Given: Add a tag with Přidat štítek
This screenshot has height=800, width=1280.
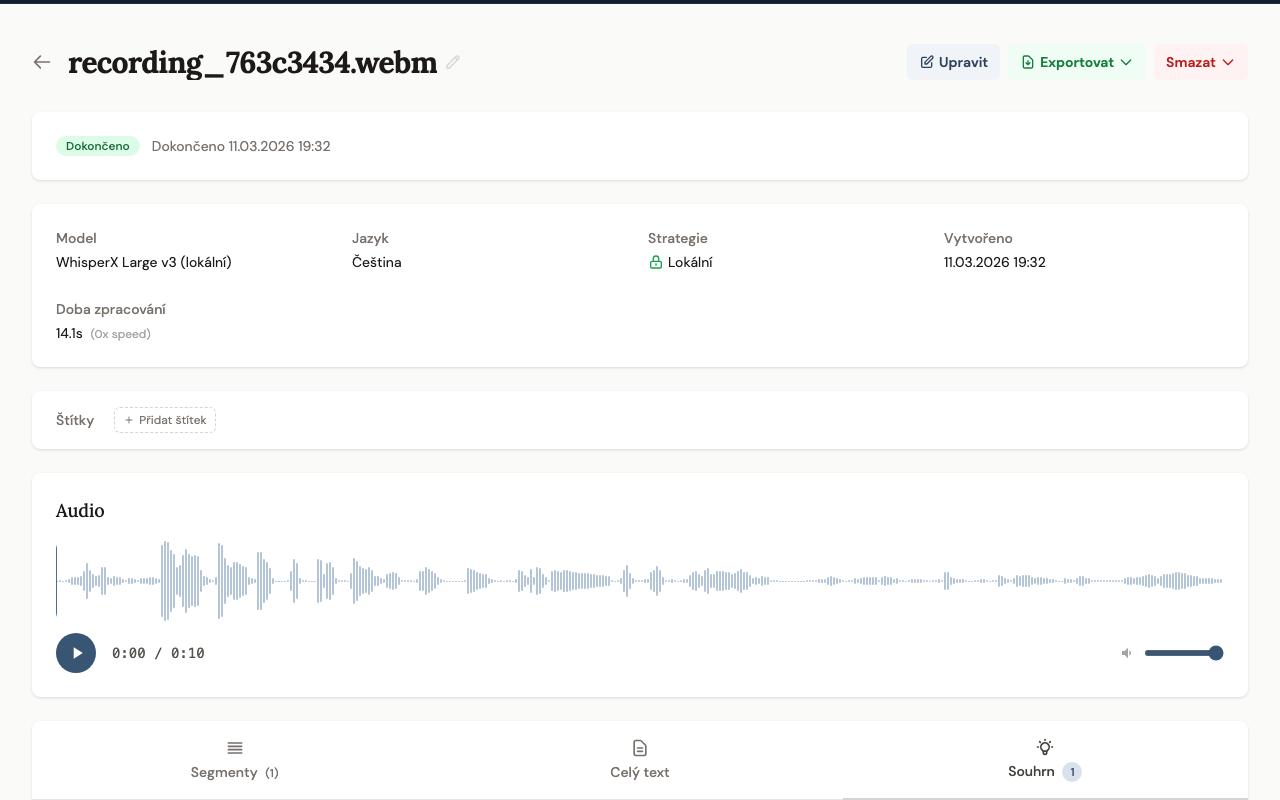Looking at the screenshot, I should [x=165, y=420].
